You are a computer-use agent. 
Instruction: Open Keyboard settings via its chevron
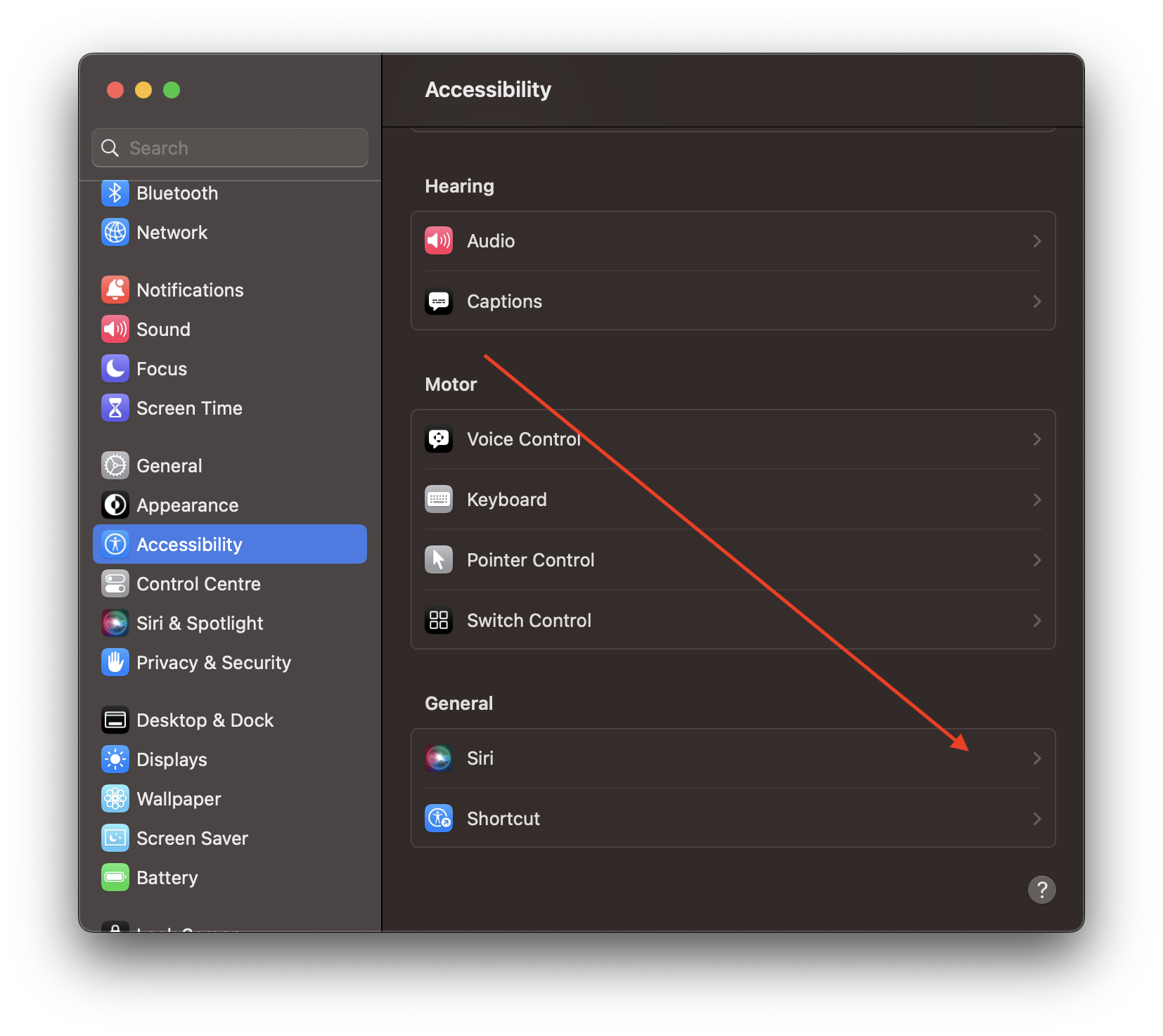(1036, 500)
